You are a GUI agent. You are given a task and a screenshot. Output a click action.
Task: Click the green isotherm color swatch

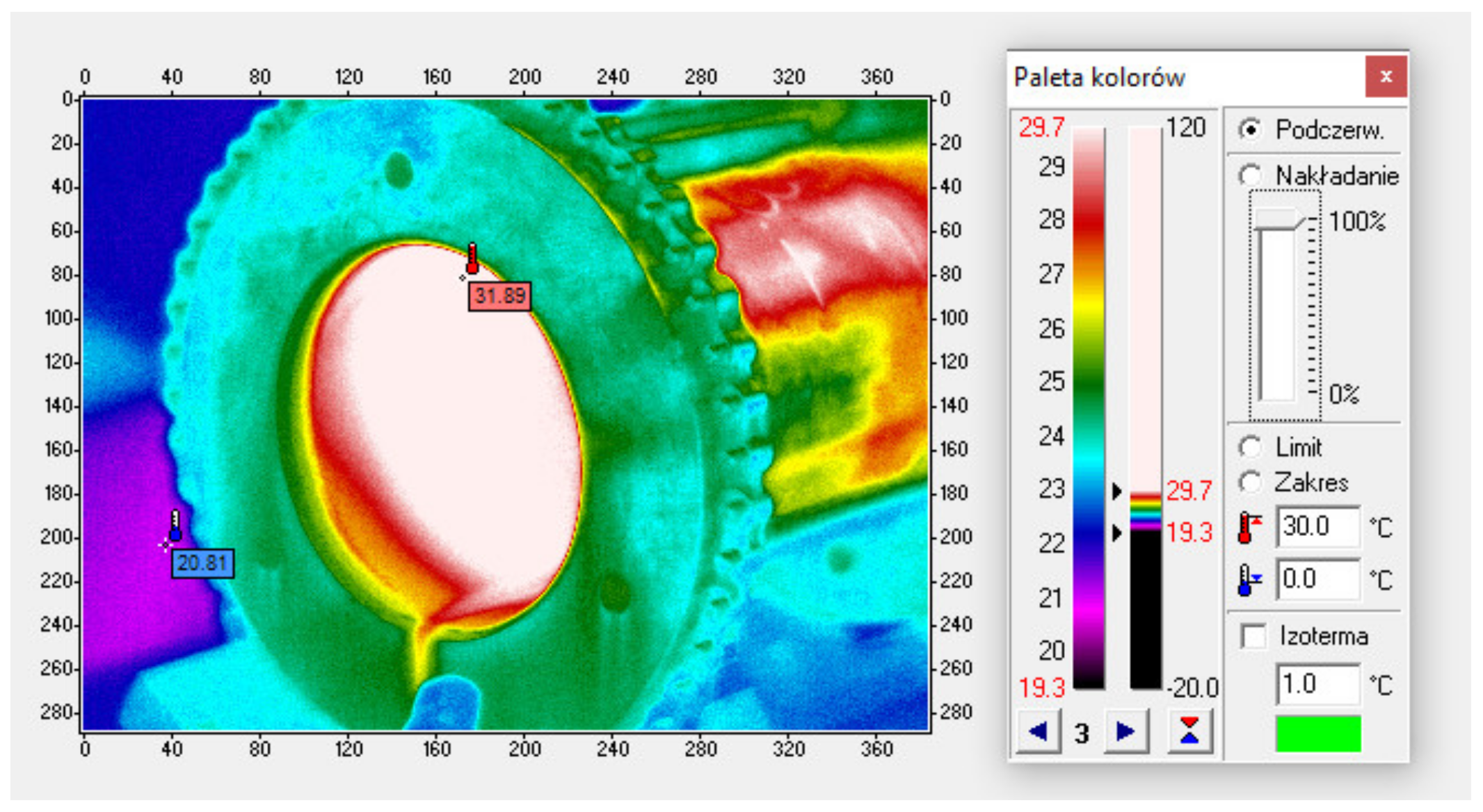[x=1317, y=734]
